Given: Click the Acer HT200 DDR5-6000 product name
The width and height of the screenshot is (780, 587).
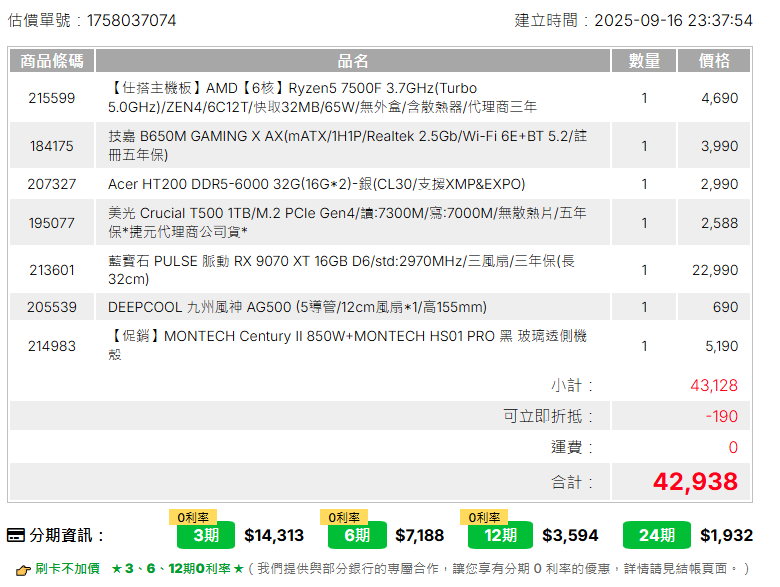Looking at the screenshot, I should point(316,184).
